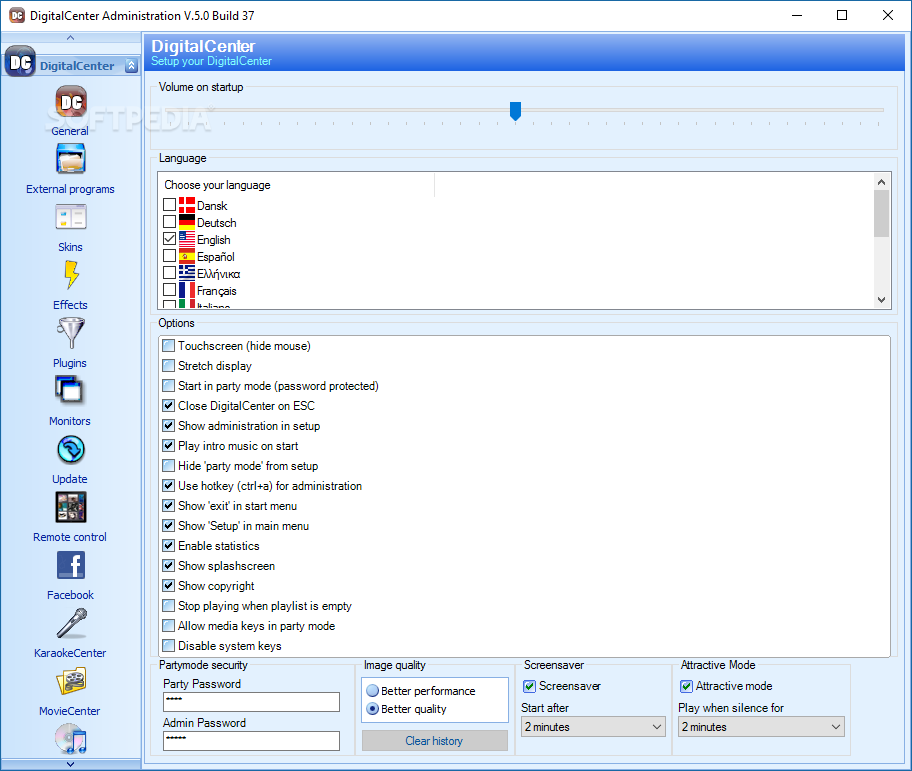Screen dimensions: 912x771
Task: Open the Plugins funnel icon
Action: [71, 333]
